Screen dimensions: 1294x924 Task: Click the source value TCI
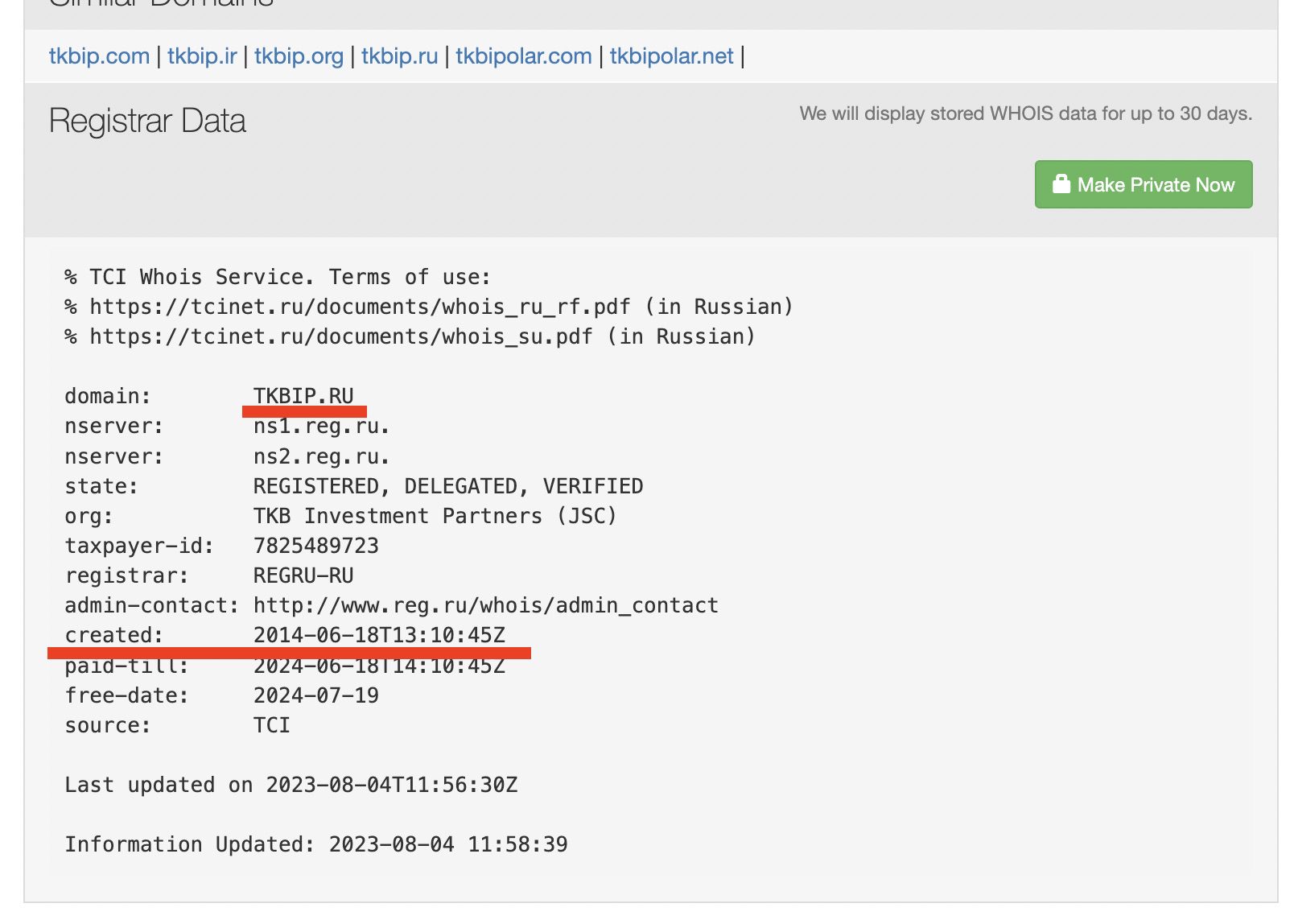[x=272, y=725]
